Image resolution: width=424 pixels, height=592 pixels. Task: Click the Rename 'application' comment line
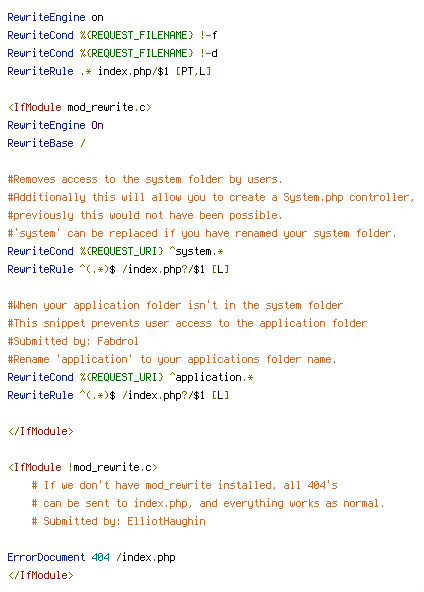coord(172,359)
